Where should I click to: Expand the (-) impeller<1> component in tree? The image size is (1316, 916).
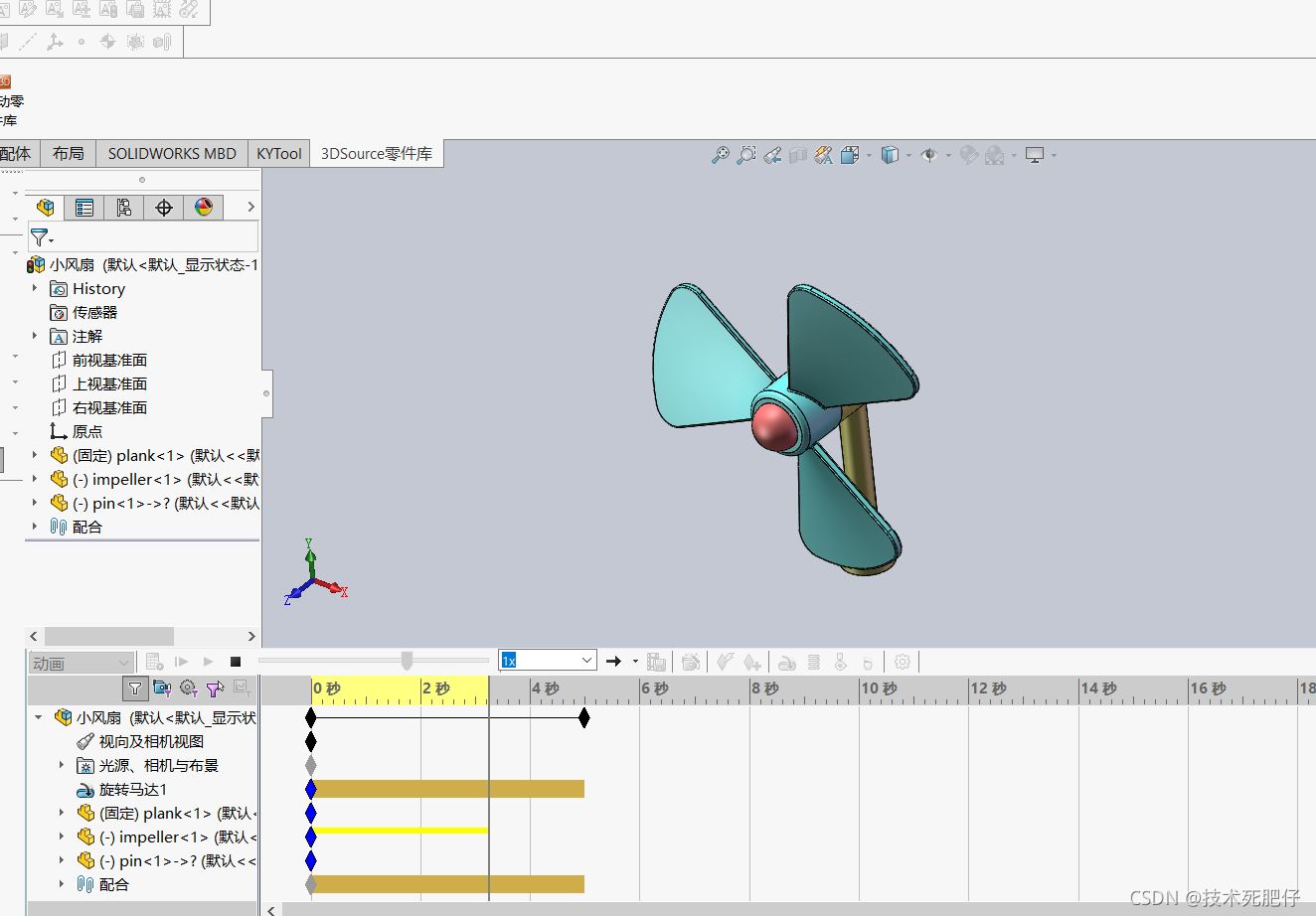point(35,479)
